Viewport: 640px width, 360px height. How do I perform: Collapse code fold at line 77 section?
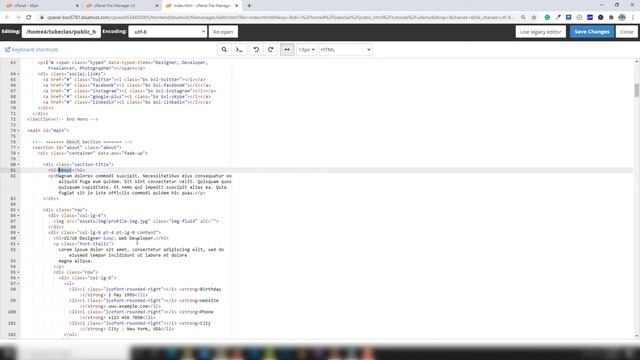coord(18,147)
